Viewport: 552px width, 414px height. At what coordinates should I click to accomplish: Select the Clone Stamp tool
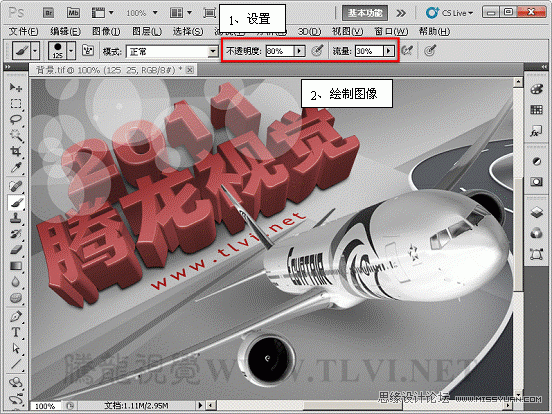16,218
